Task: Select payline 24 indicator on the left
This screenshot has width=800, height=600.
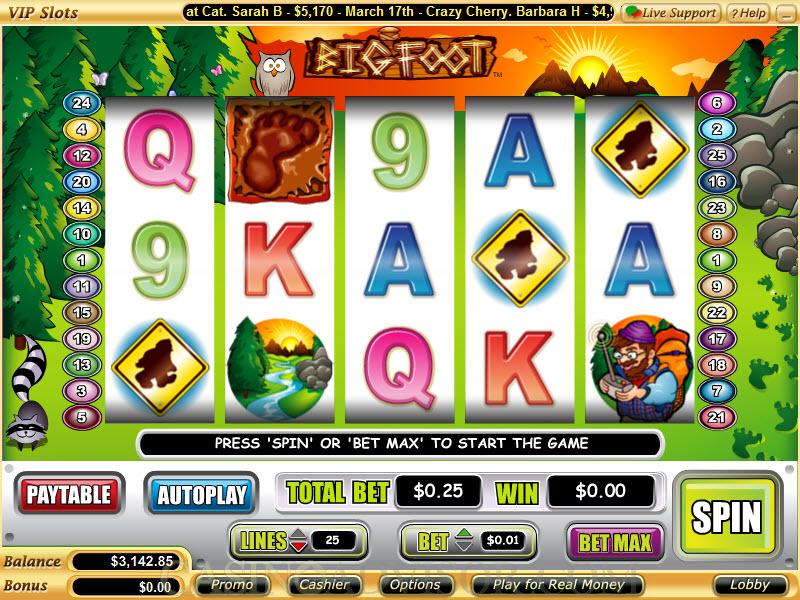Action: point(82,103)
